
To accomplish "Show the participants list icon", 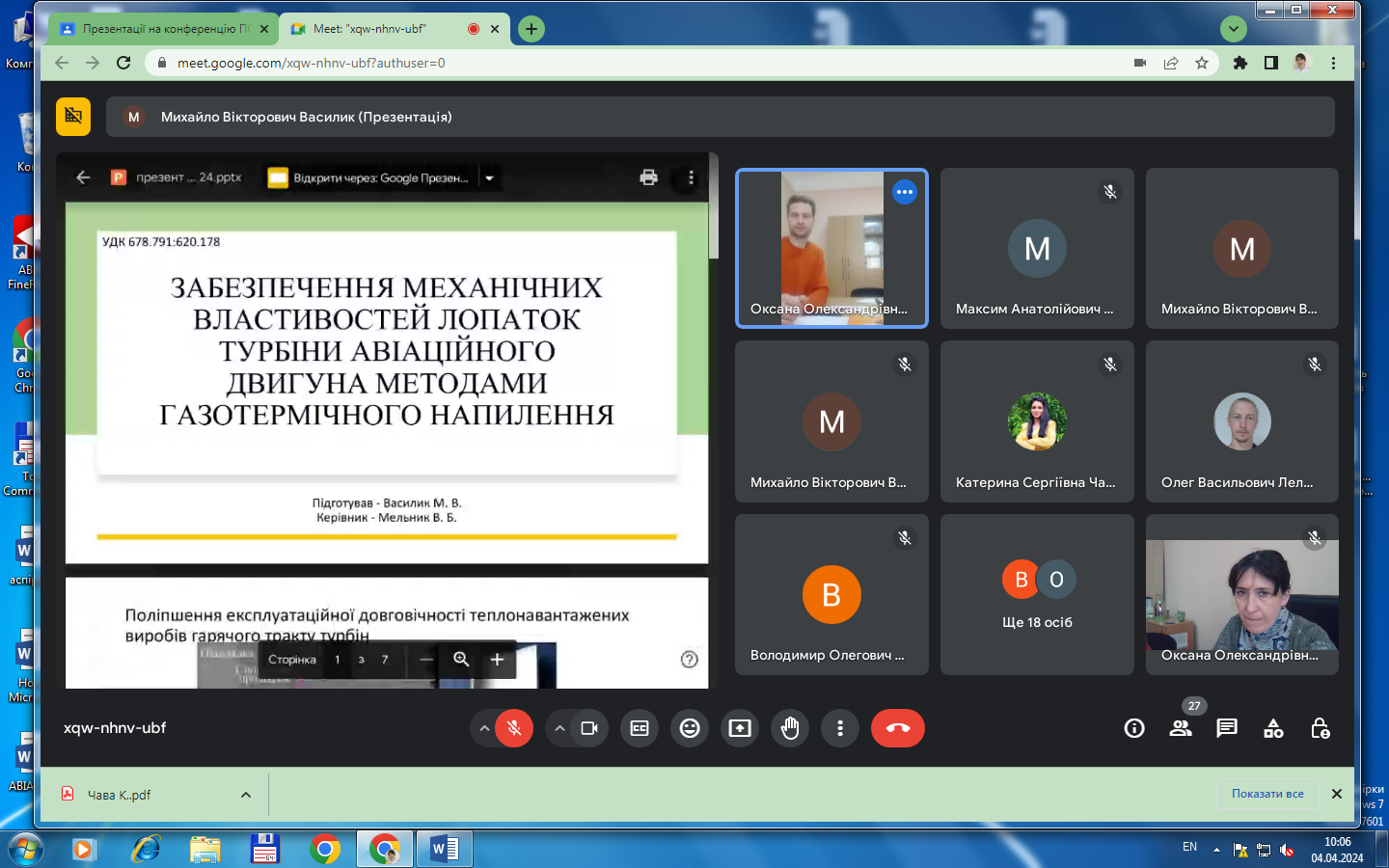I will 1181,728.
